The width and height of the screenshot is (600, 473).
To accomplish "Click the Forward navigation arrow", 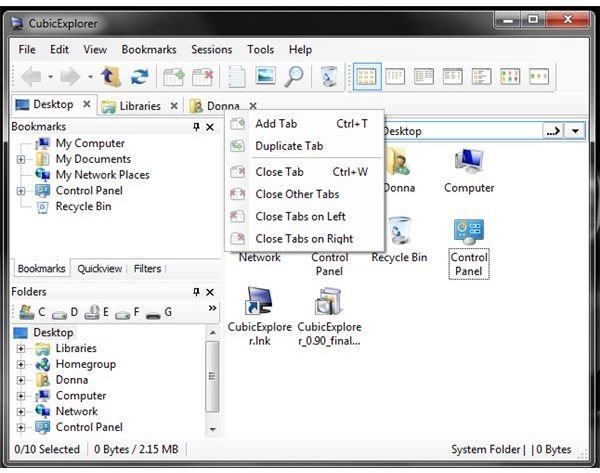I will click(70, 77).
